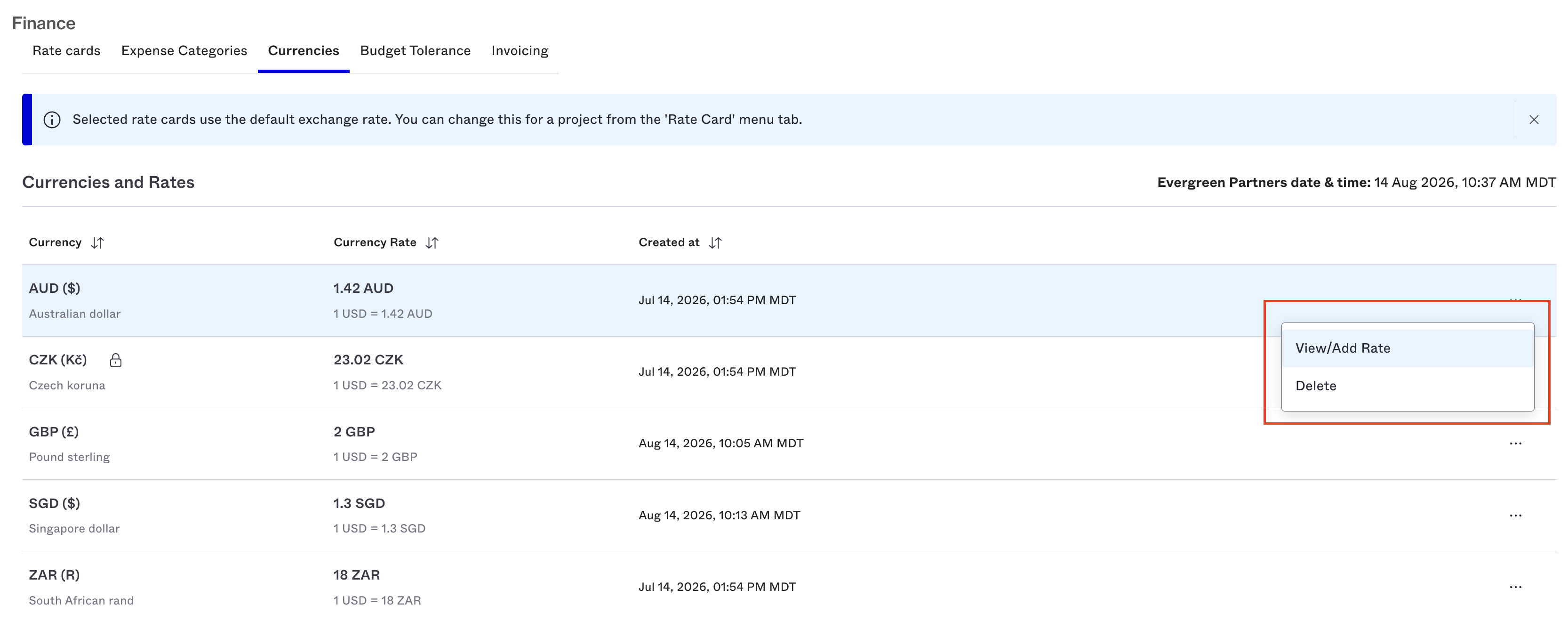Click the banner message about default exchange rate
The height and width of the screenshot is (629, 1568).
(x=437, y=119)
